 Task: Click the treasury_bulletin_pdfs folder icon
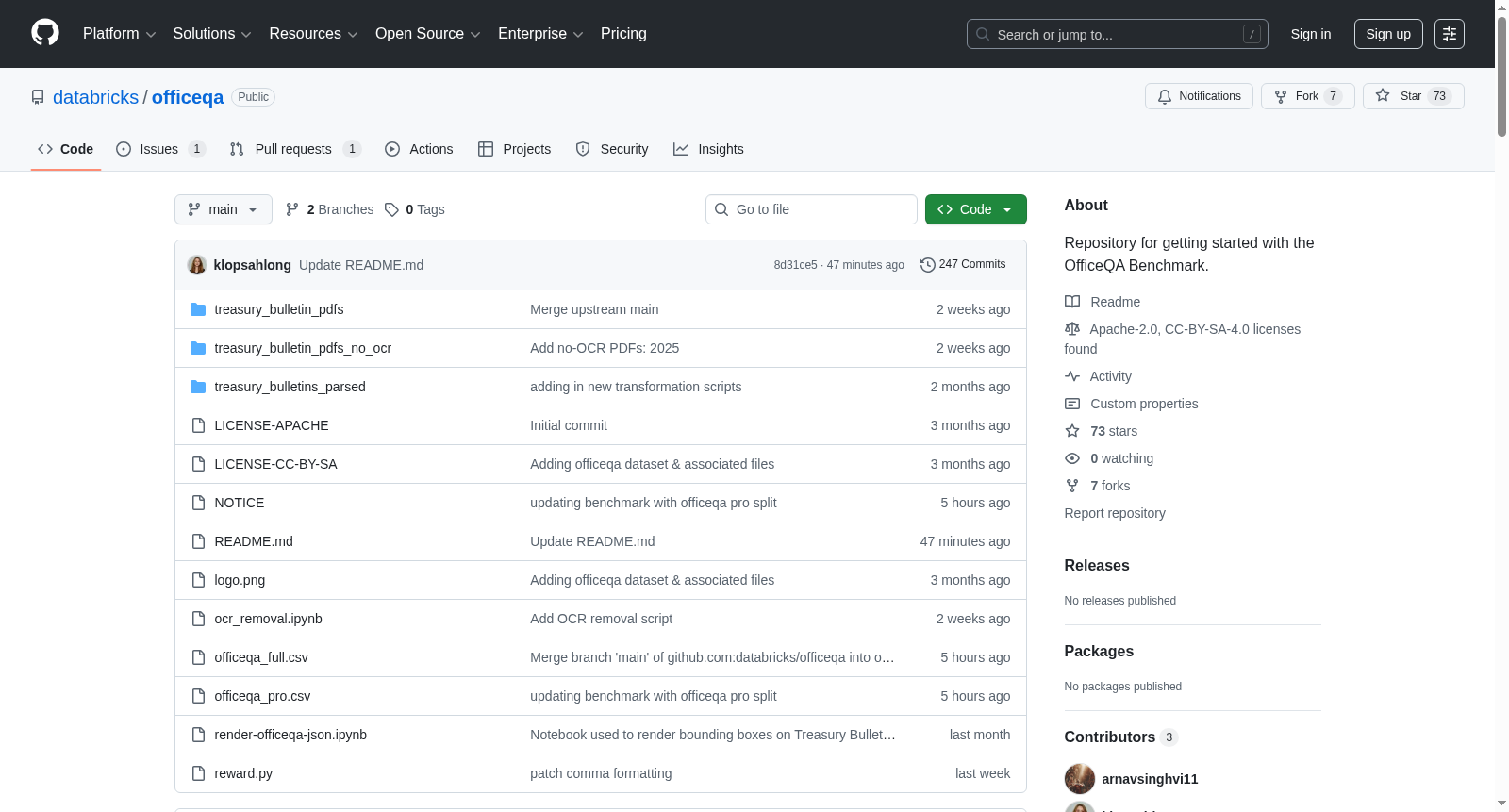click(x=198, y=309)
